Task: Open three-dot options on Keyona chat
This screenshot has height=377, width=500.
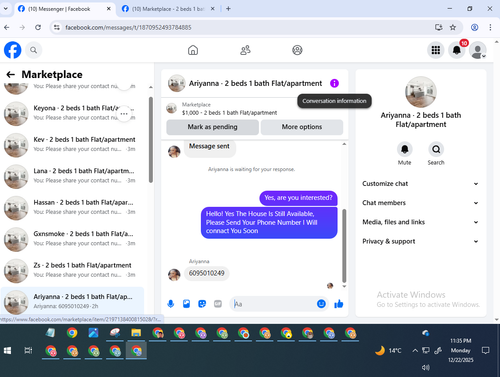Action: click(124, 114)
